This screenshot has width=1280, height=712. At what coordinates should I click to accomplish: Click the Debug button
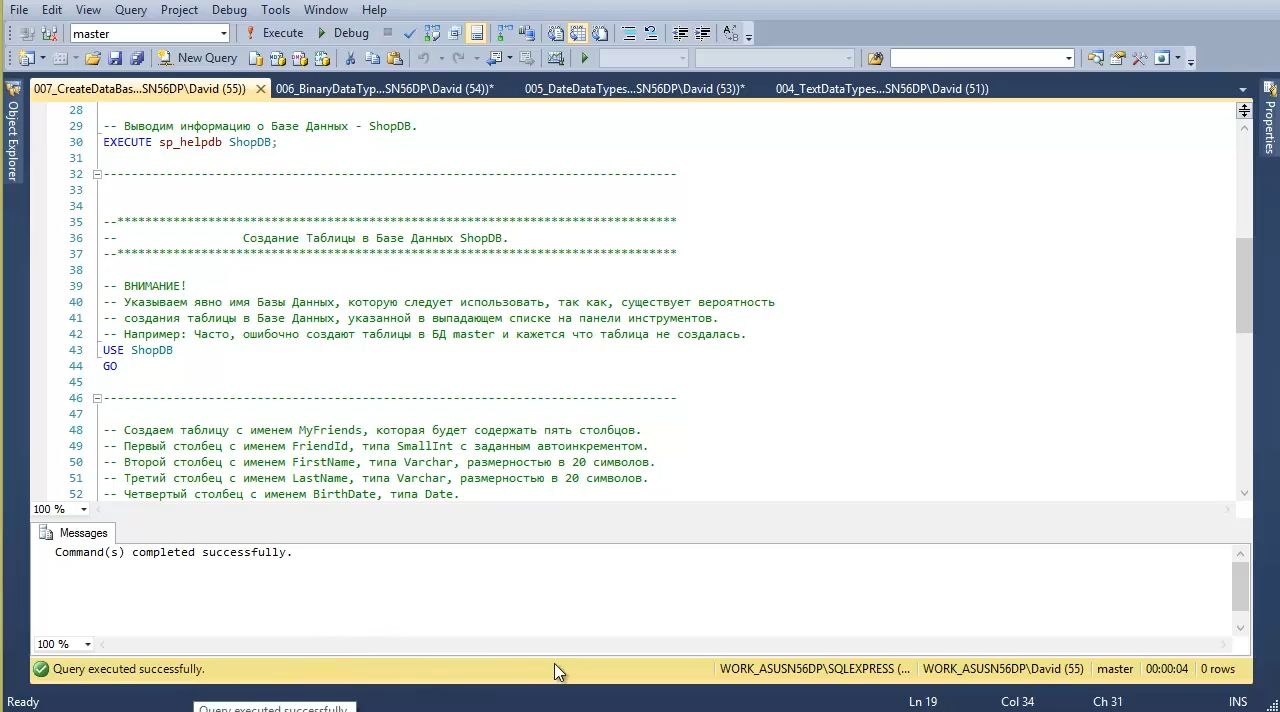[344, 33]
